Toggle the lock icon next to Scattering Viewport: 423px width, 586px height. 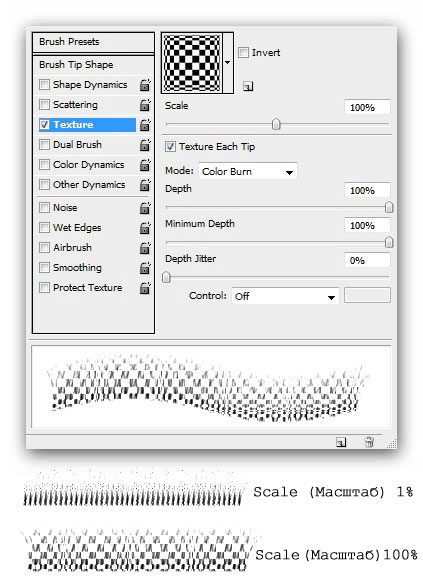pyautogui.click(x=145, y=105)
